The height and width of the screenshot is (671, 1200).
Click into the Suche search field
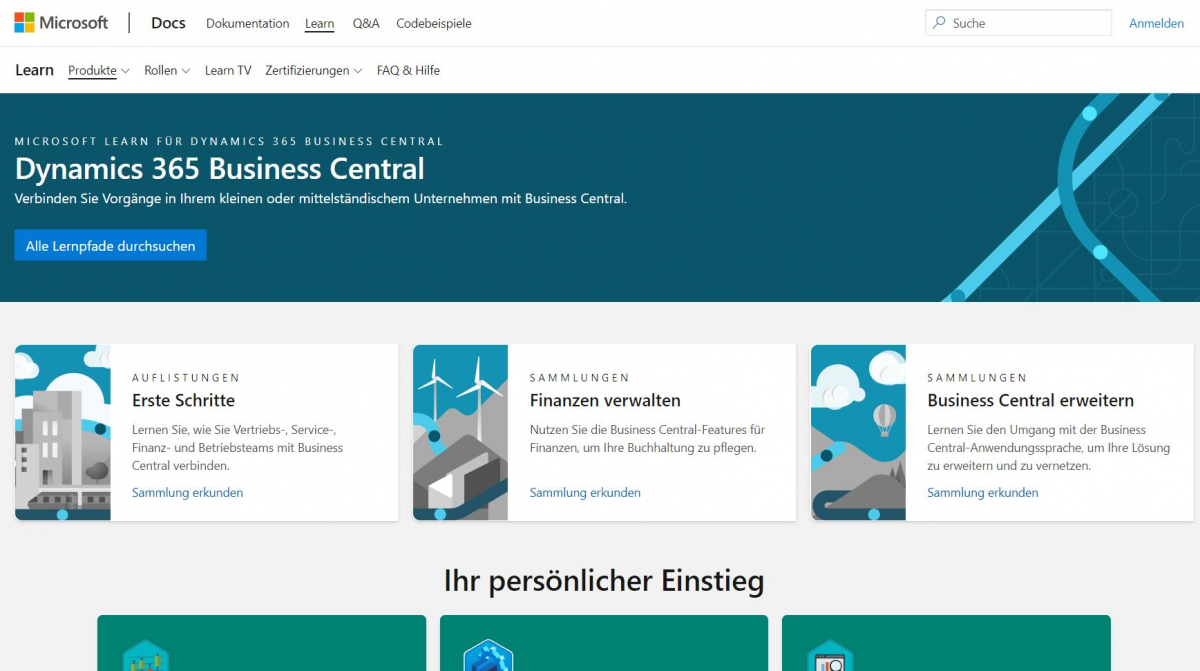[1025, 23]
